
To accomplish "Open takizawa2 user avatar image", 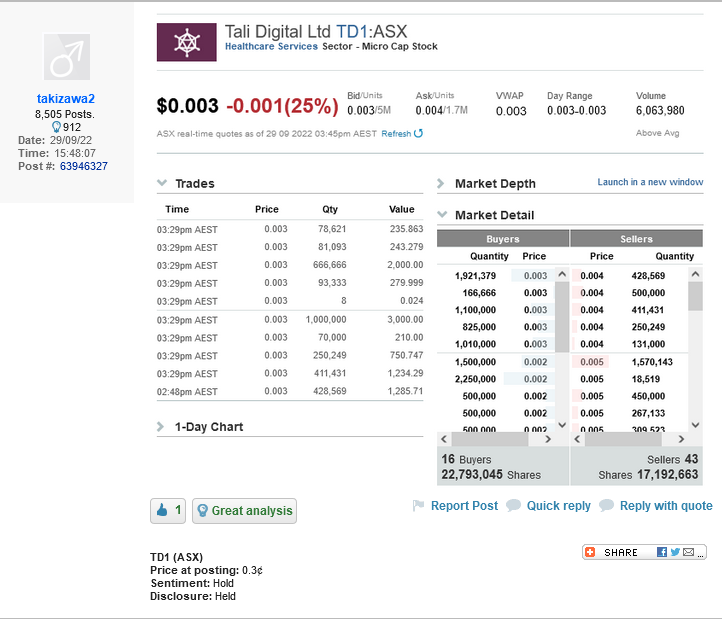I will (x=67, y=57).
